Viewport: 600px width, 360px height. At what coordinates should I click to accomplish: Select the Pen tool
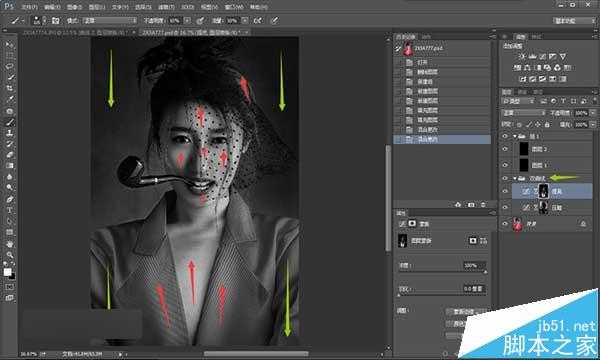point(9,199)
